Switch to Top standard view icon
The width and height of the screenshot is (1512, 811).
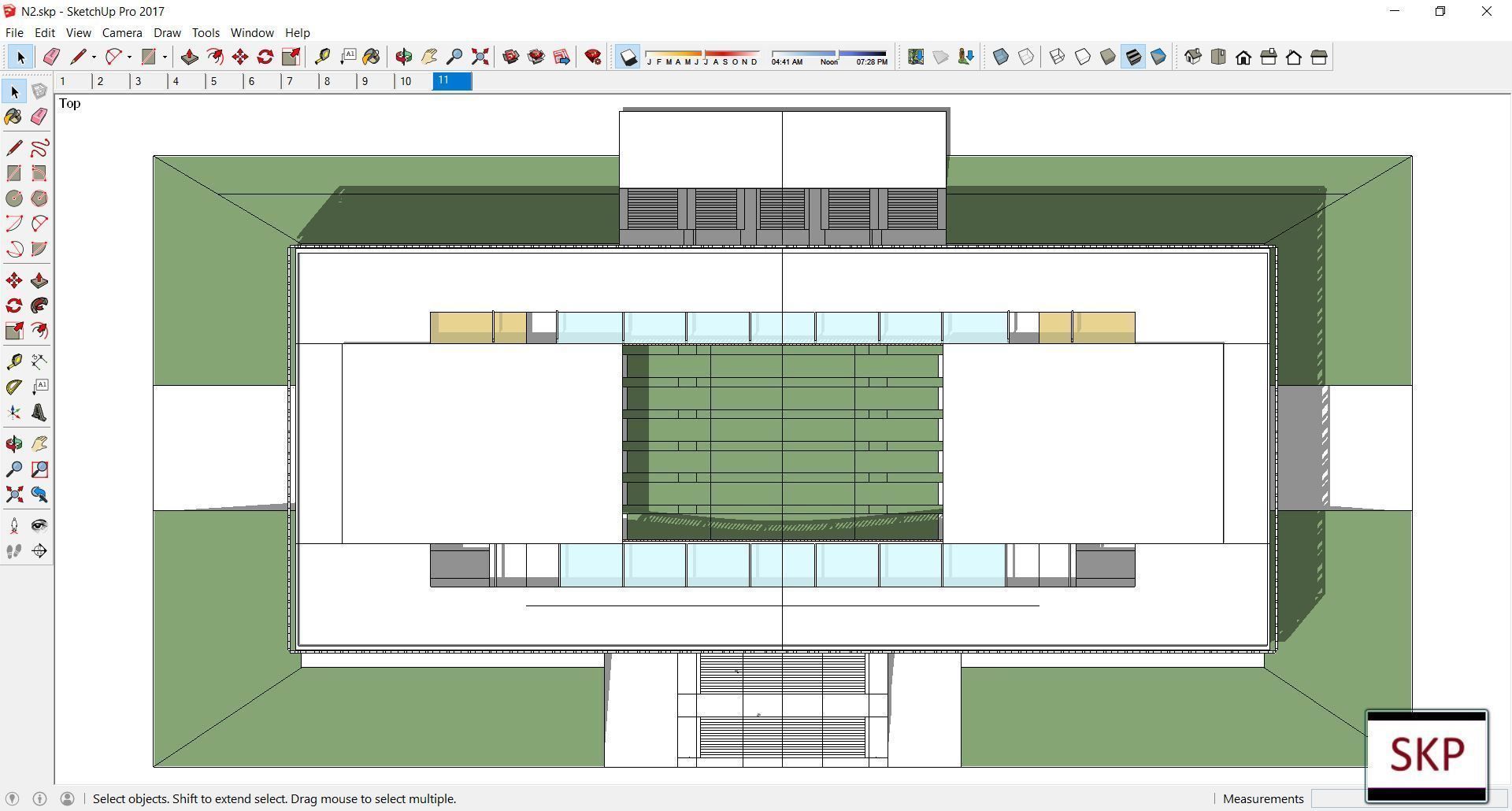point(1218,57)
